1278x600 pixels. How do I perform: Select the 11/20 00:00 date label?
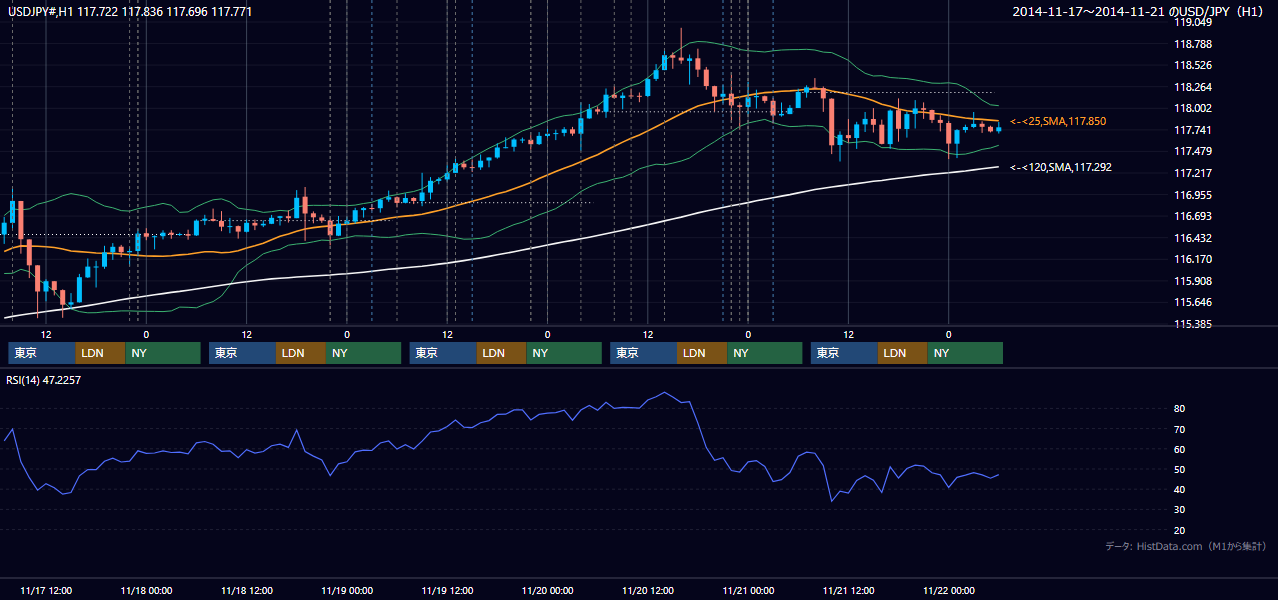(x=548, y=590)
